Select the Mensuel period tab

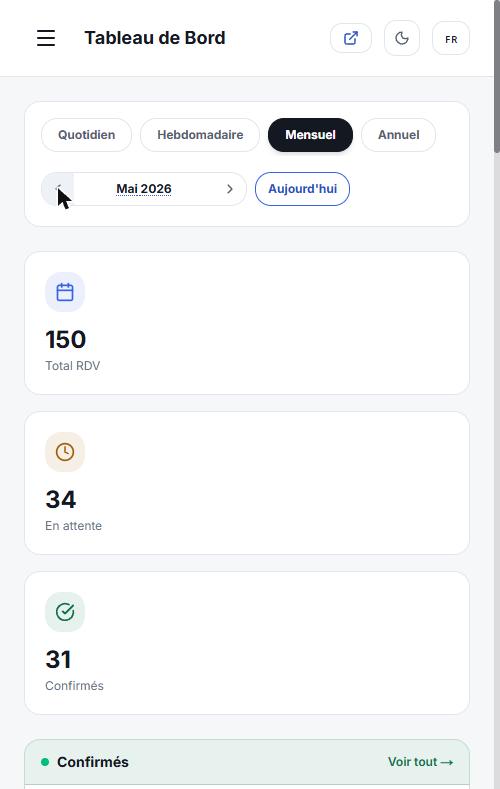coord(310,135)
